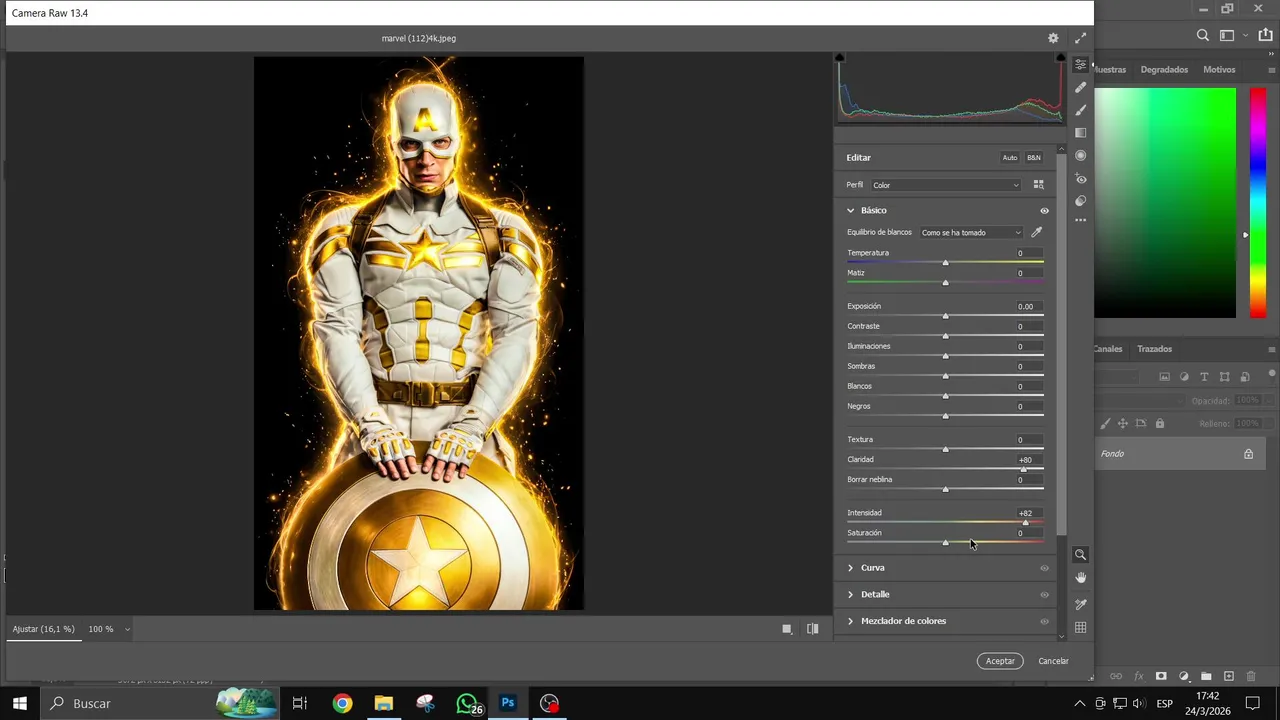
Task: Pick the white balance eyedropper tool
Action: click(1037, 232)
